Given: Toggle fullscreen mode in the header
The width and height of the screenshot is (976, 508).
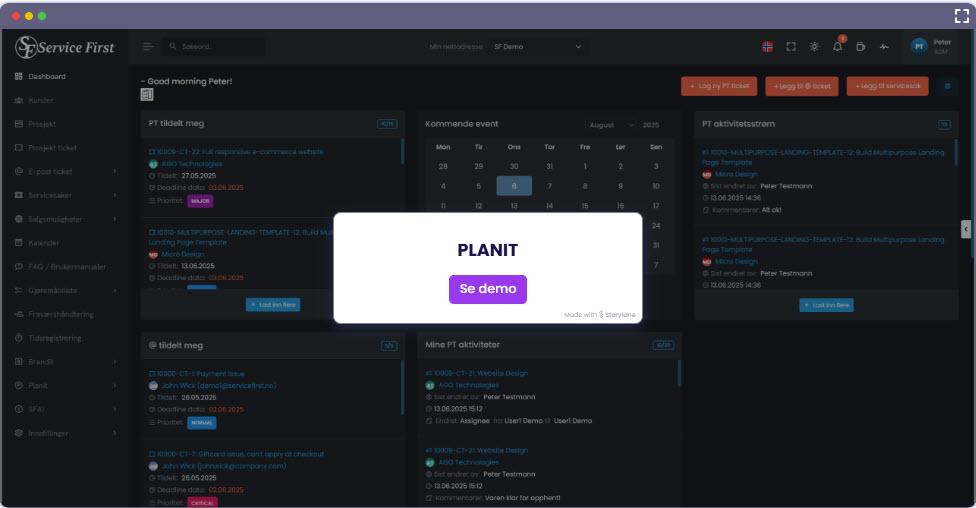Looking at the screenshot, I should coord(791,47).
